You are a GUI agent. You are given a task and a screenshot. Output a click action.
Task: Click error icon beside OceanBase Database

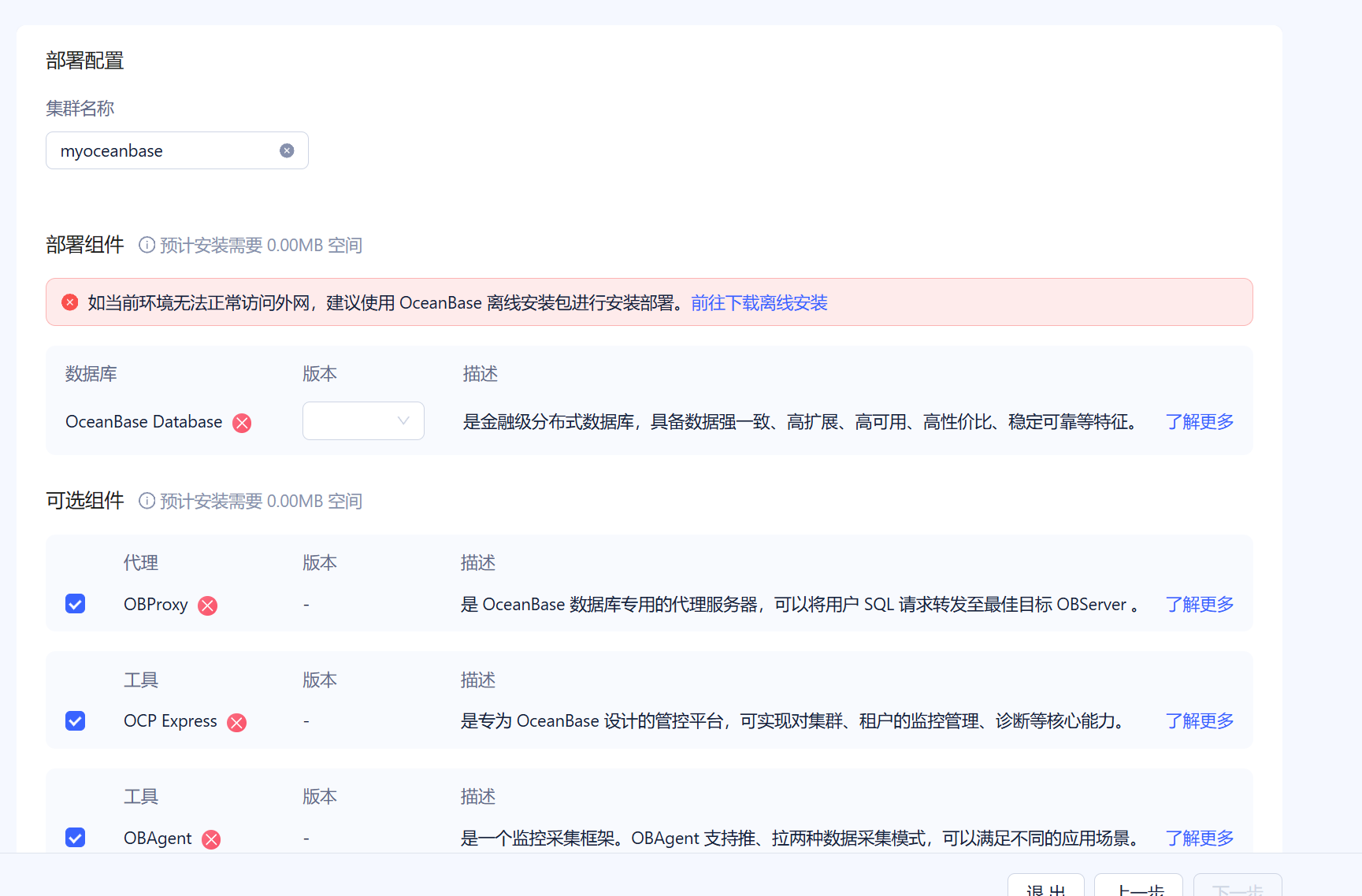click(x=242, y=423)
